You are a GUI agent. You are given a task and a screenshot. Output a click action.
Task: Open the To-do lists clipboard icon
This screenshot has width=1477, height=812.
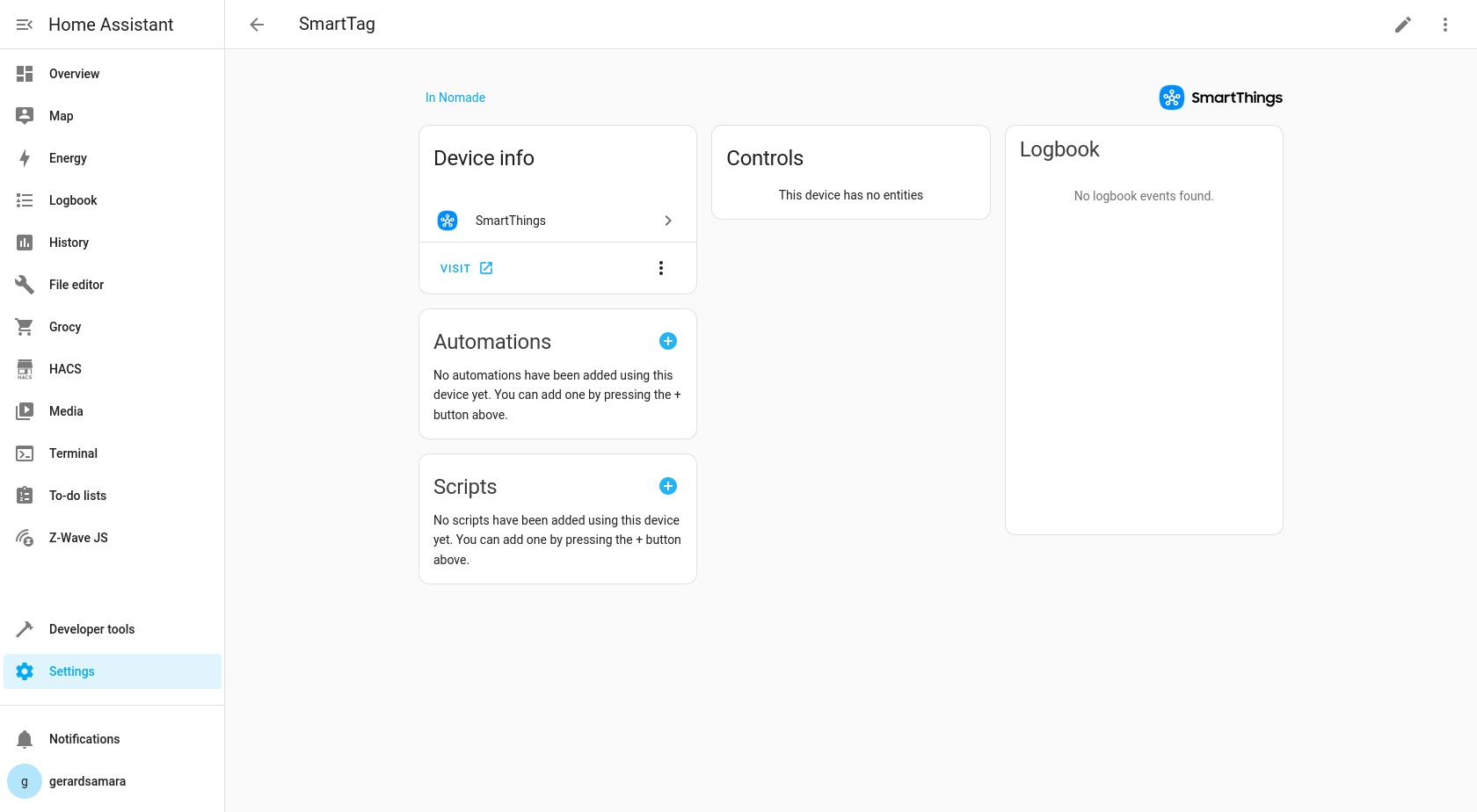[25, 496]
